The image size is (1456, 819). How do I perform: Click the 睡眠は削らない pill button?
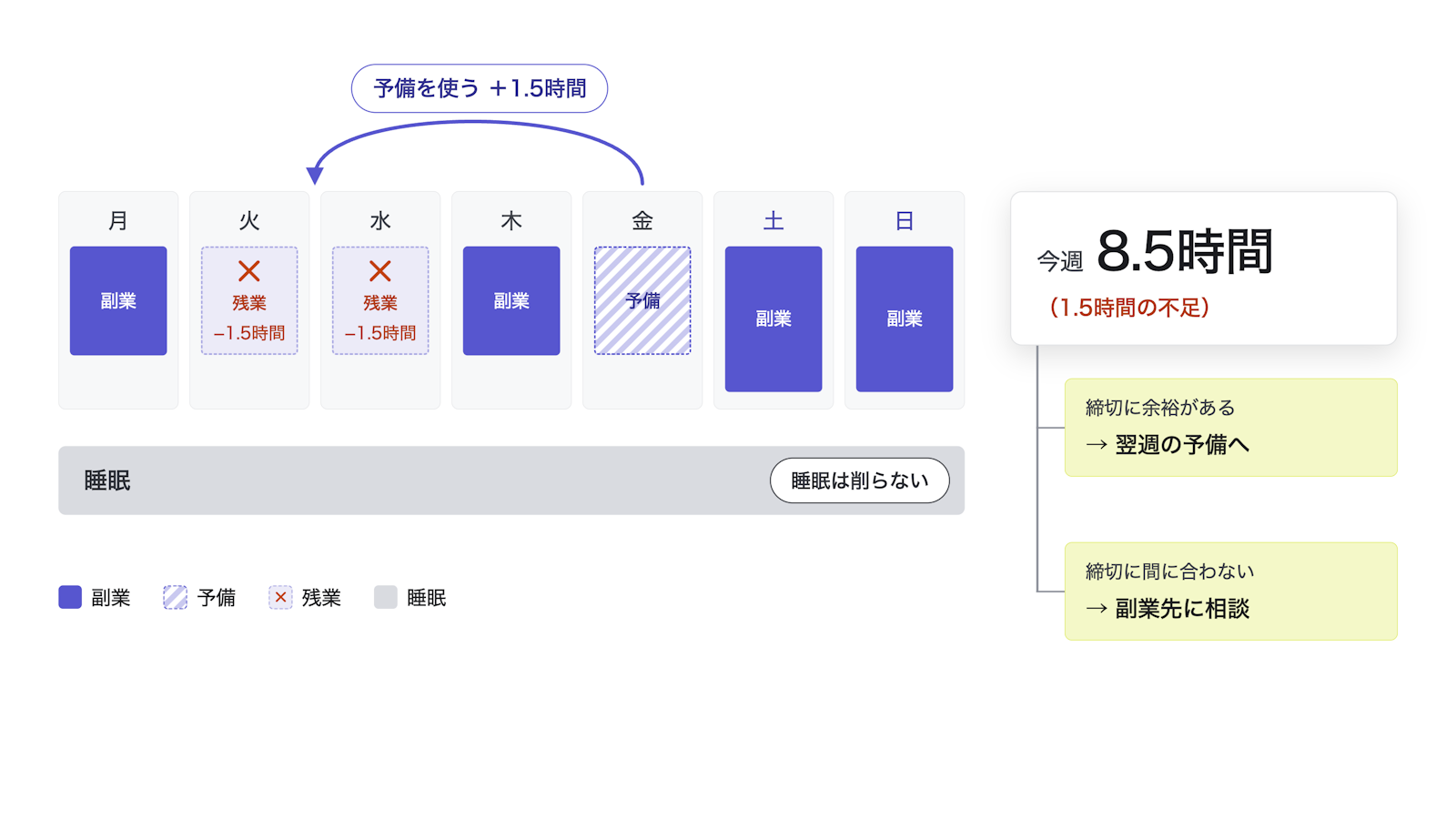859,480
